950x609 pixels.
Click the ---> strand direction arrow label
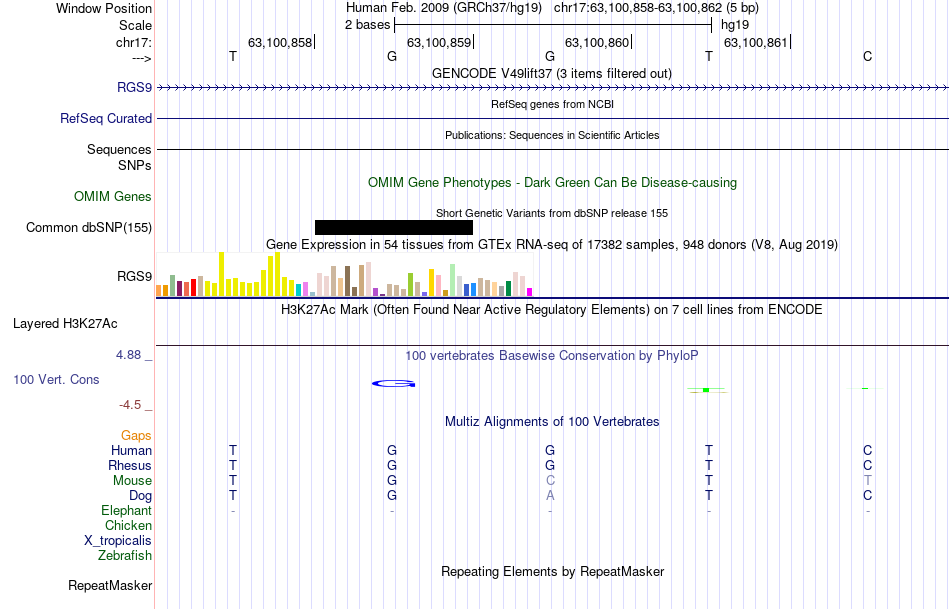pos(142,58)
